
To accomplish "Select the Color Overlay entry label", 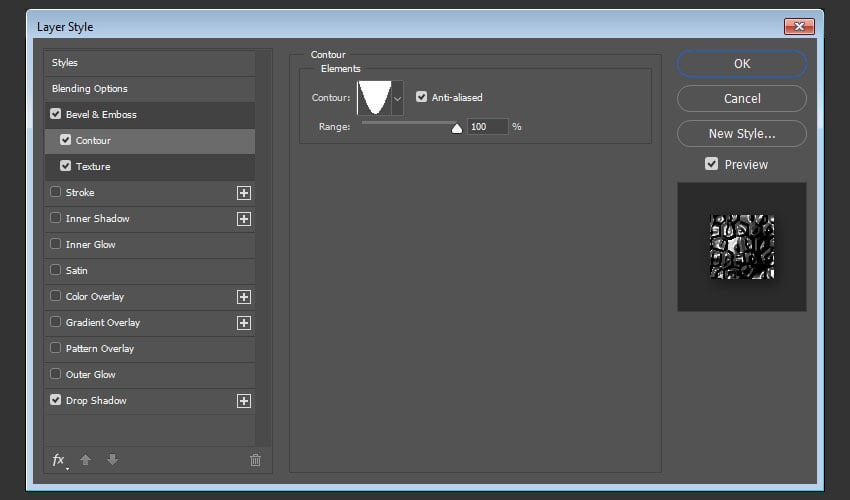I will [95, 297].
